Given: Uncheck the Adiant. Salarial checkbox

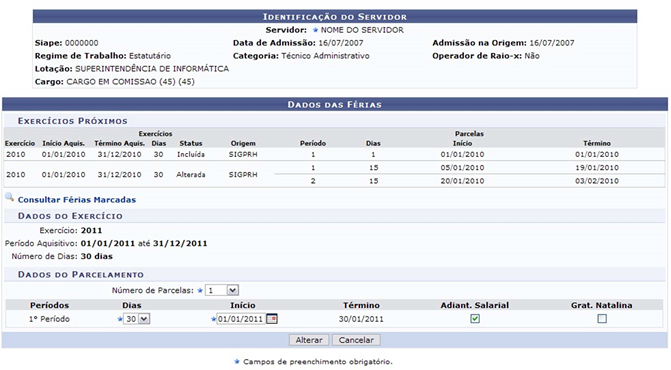Looking at the screenshot, I should pyautogui.click(x=475, y=319).
